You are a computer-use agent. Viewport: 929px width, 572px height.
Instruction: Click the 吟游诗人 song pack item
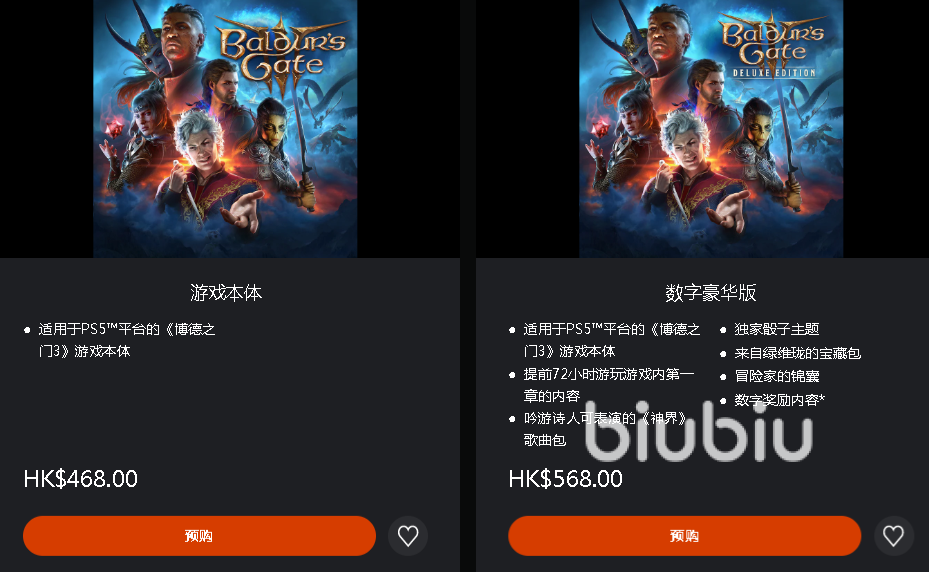click(605, 429)
